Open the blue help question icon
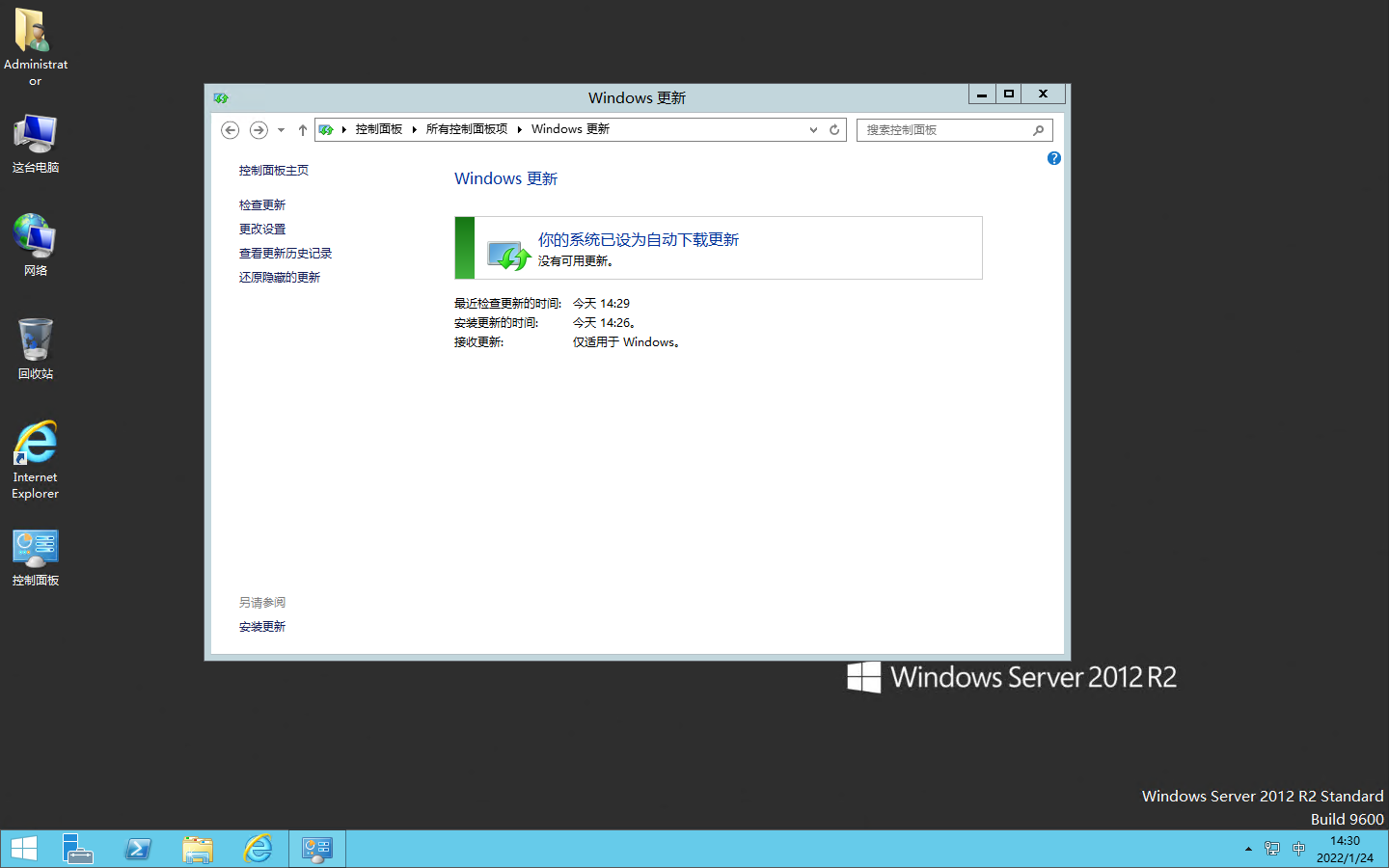This screenshot has height=868, width=1389. pyautogui.click(x=1053, y=158)
